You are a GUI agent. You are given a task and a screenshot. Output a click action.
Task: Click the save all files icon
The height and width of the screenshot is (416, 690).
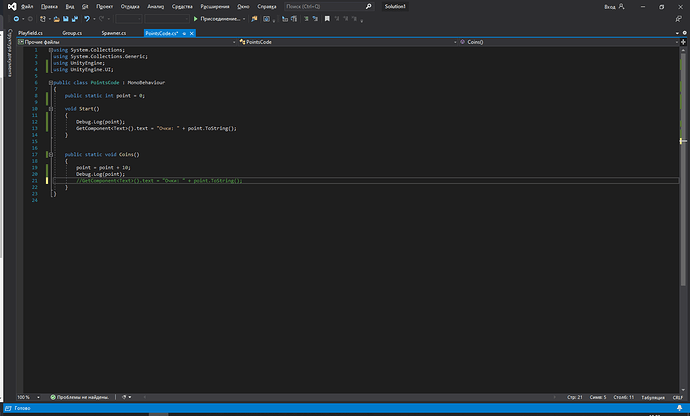[x=75, y=19]
